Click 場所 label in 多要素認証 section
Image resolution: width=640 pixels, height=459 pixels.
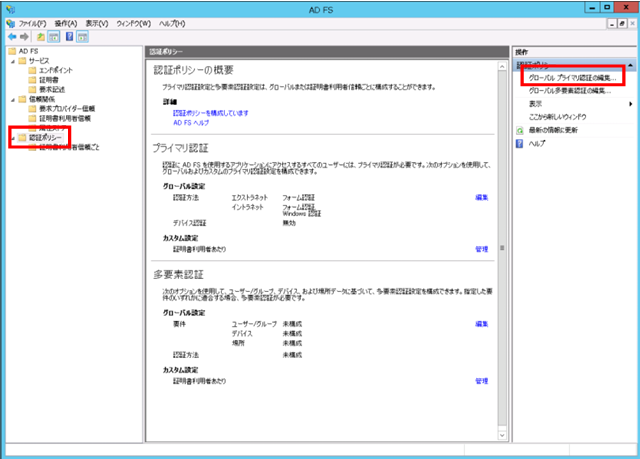click(238, 343)
